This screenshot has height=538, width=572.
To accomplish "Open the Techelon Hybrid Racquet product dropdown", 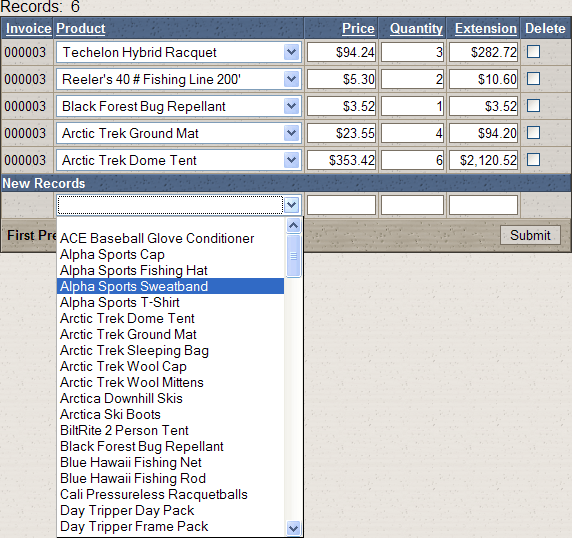I will coord(291,52).
